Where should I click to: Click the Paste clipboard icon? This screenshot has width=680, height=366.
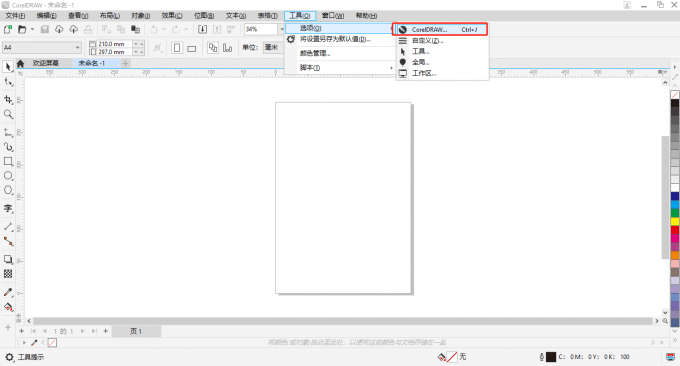point(135,29)
